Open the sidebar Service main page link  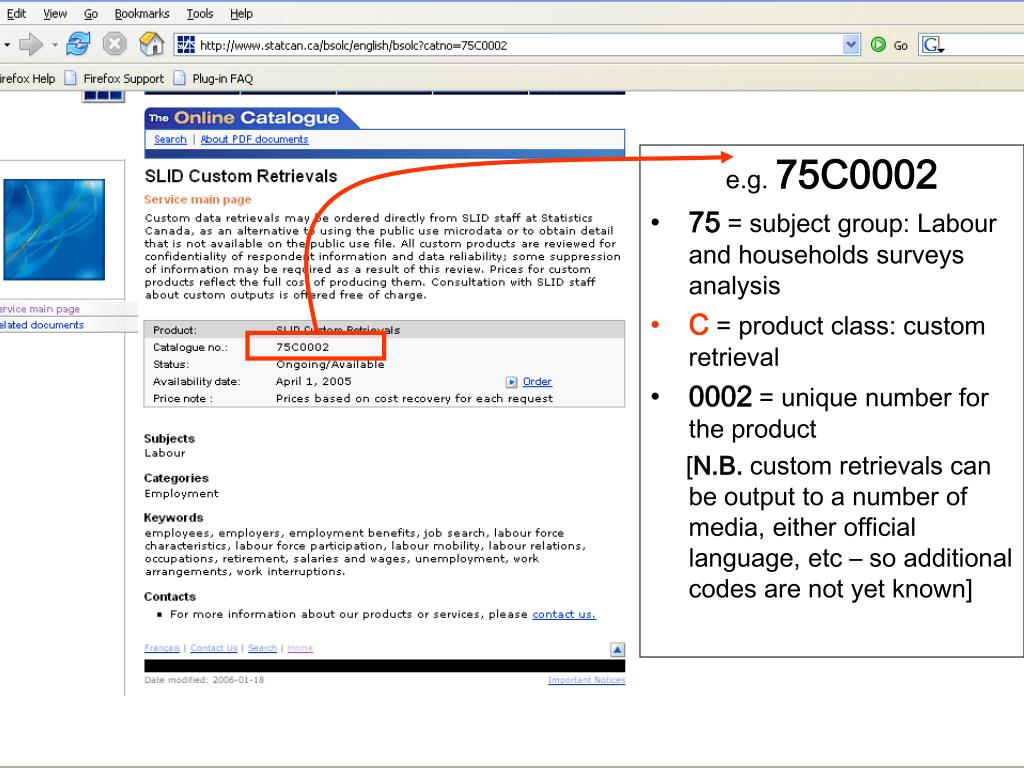tap(40, 309)
